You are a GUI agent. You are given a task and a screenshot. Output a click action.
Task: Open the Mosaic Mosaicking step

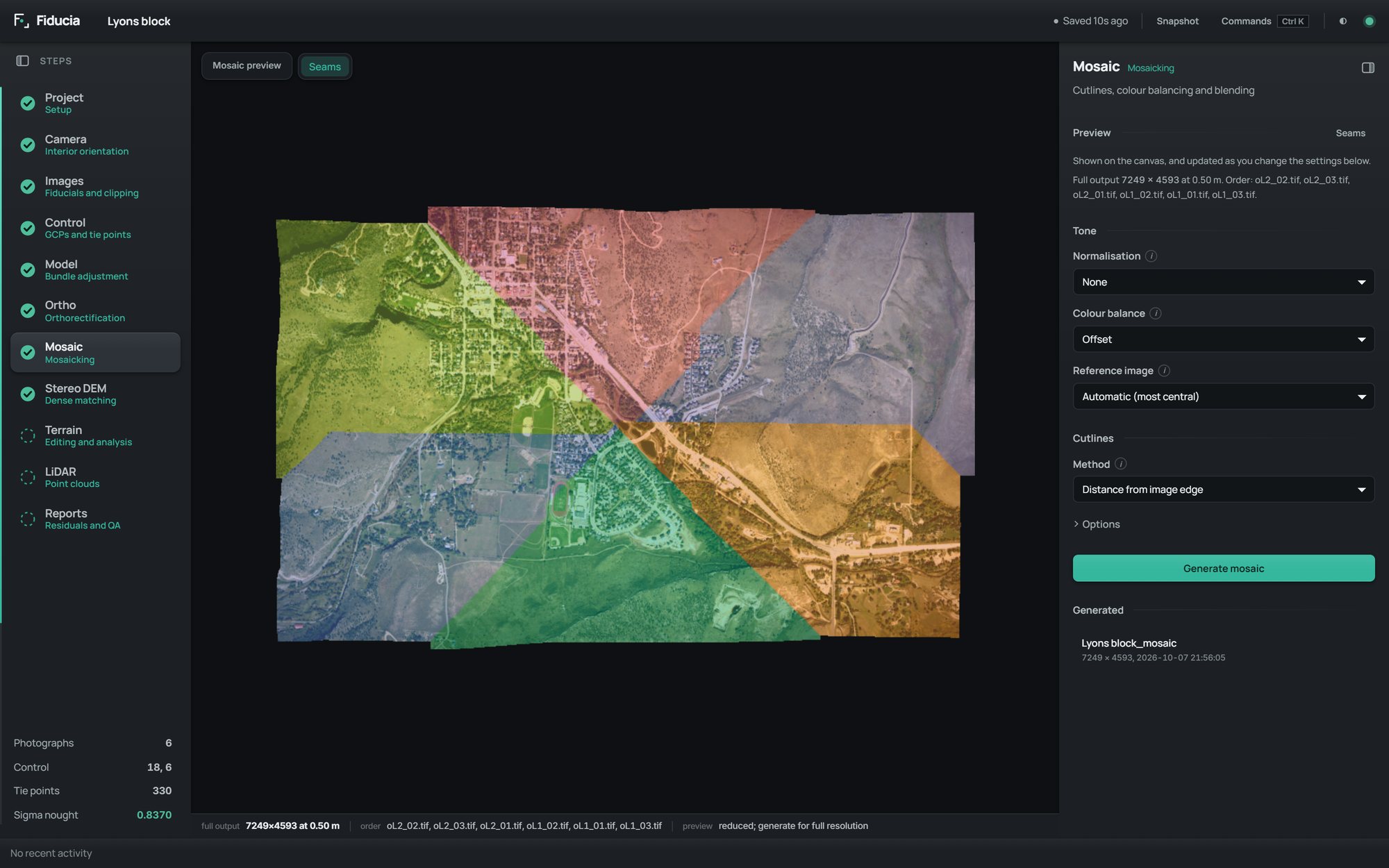click(x=95, y=353)
